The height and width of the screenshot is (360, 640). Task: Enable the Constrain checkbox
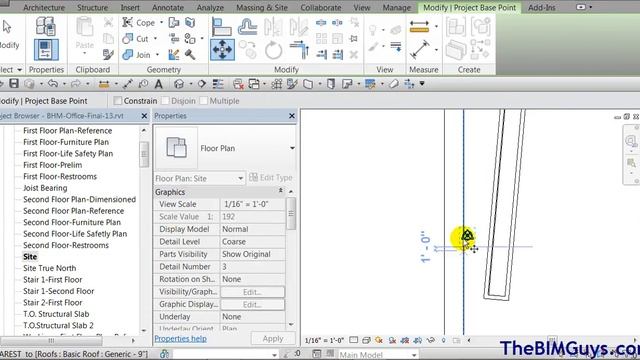pos(118,101)
